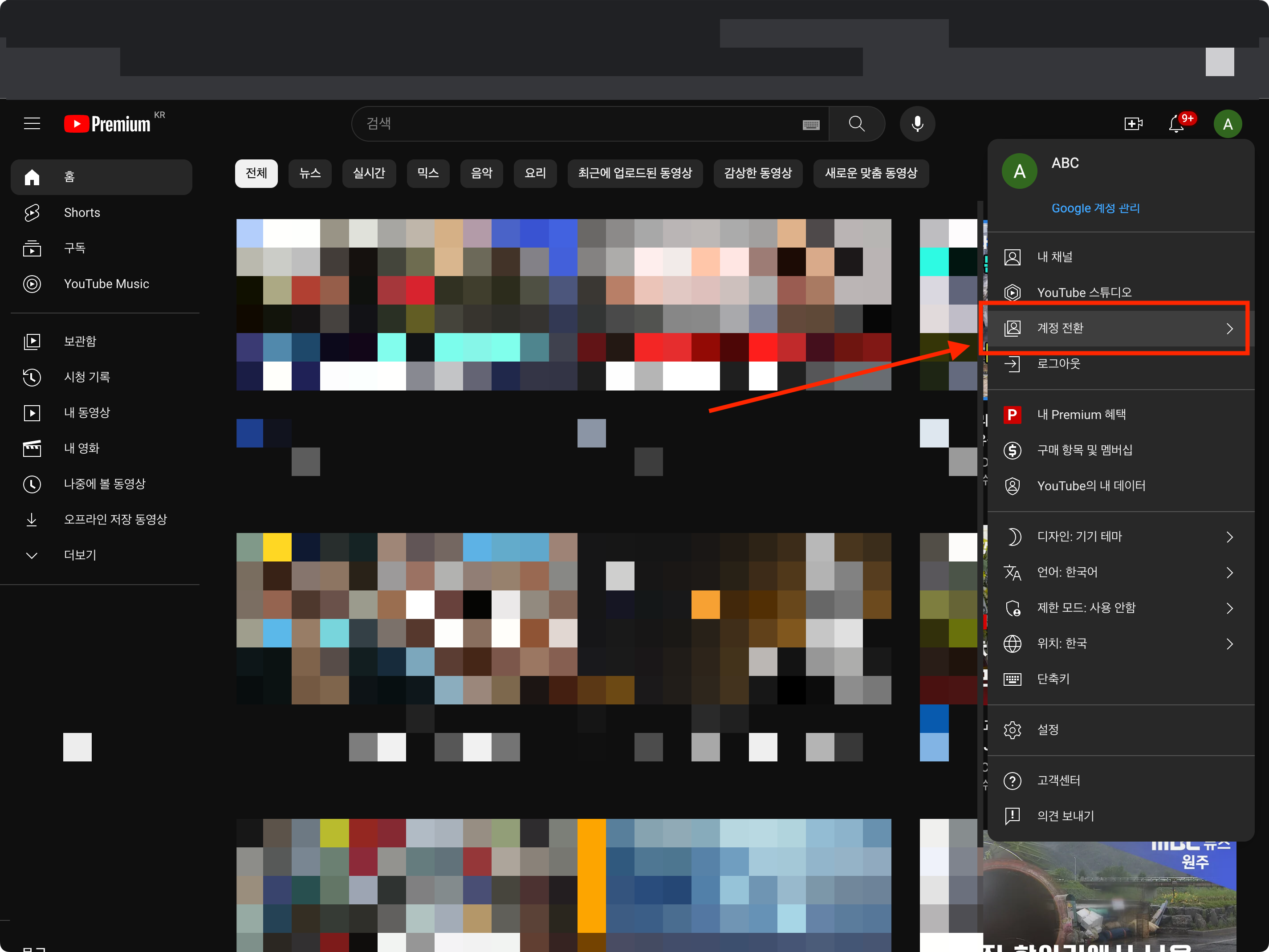Click the voice search microphone icon

click(917, 124)
